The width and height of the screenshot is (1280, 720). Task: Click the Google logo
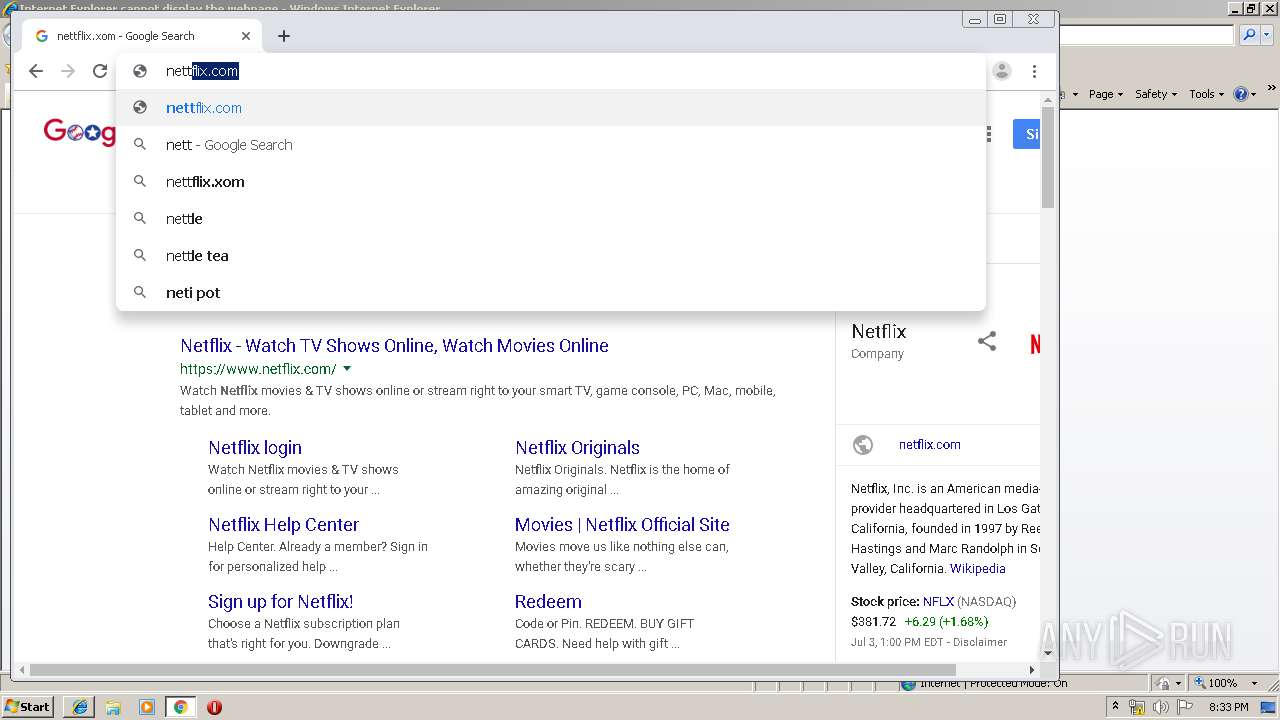[80, 132]
